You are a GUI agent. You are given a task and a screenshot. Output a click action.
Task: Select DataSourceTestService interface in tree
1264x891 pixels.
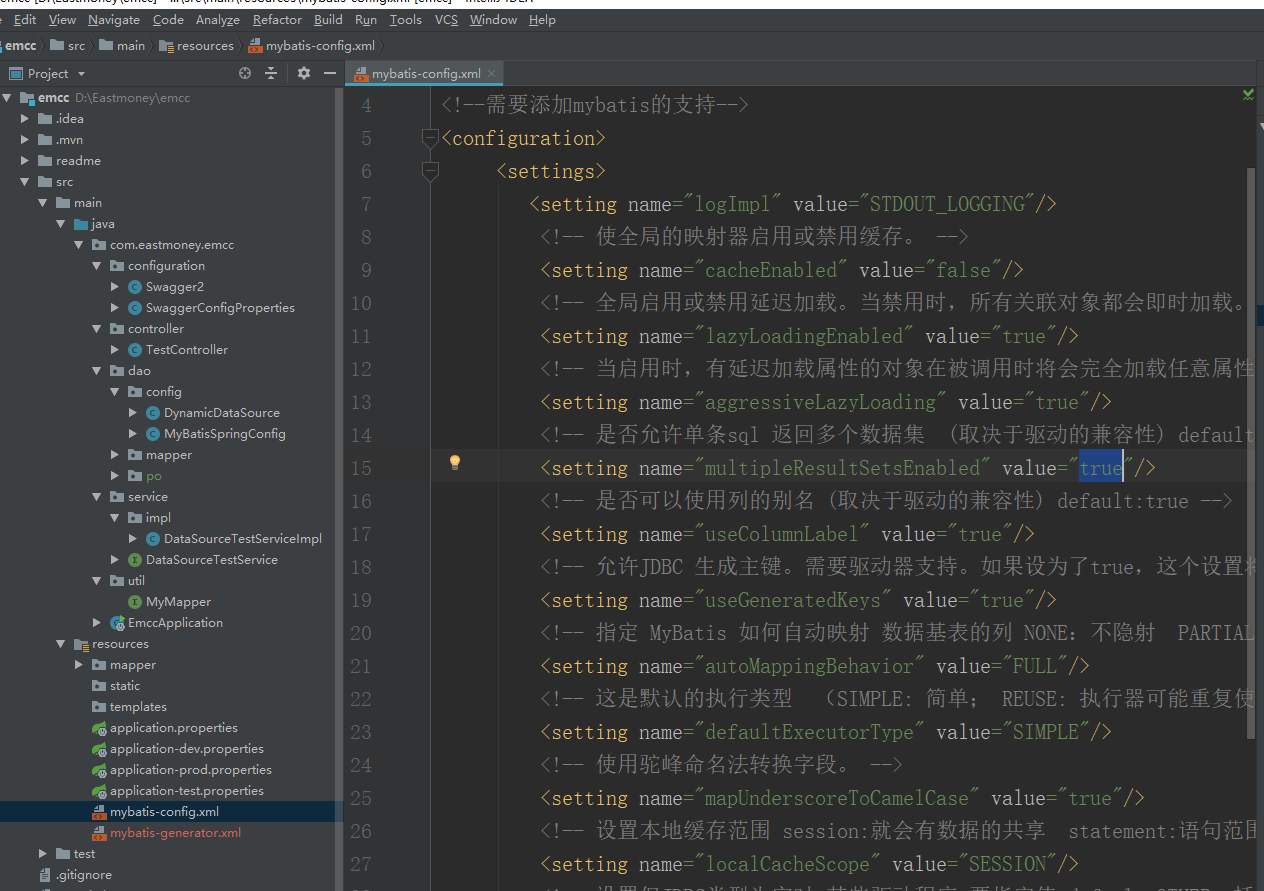(212, 560)
